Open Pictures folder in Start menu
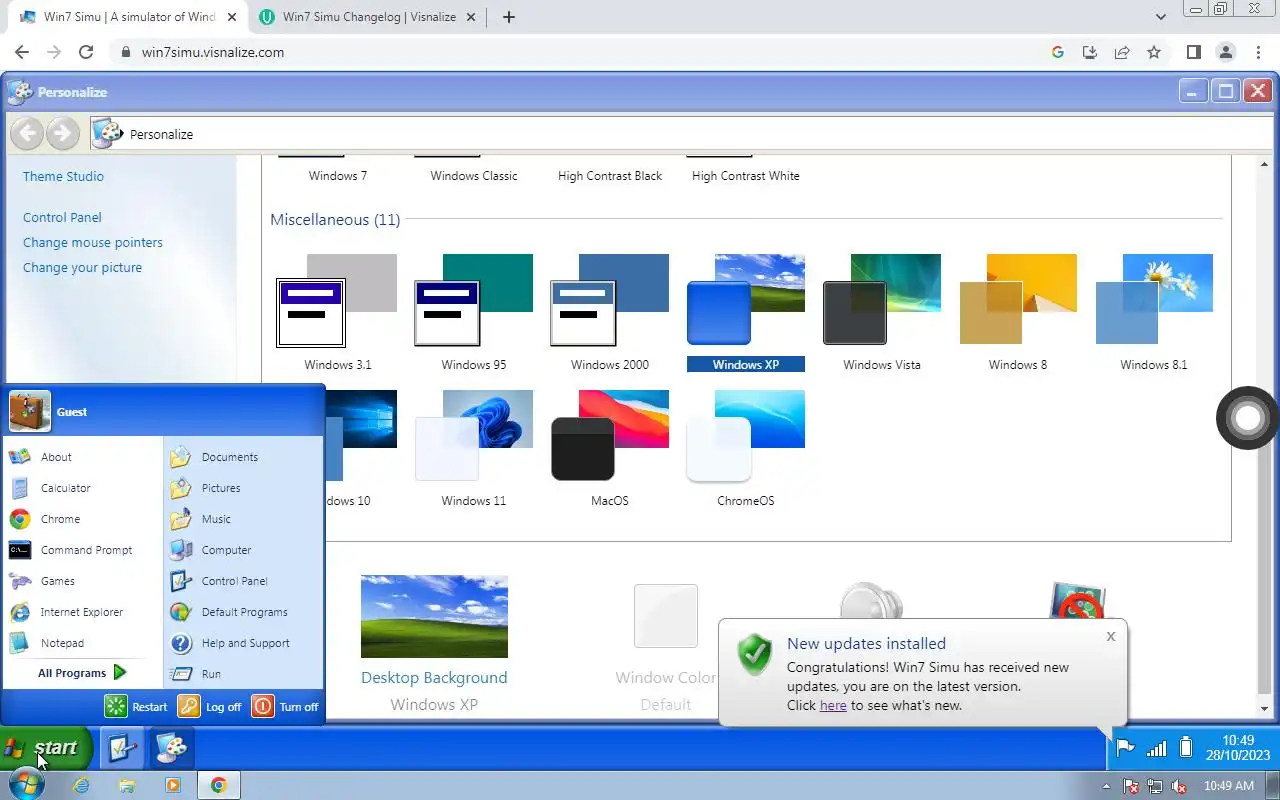Screen dimensions: 1280x800 (243, 488)
